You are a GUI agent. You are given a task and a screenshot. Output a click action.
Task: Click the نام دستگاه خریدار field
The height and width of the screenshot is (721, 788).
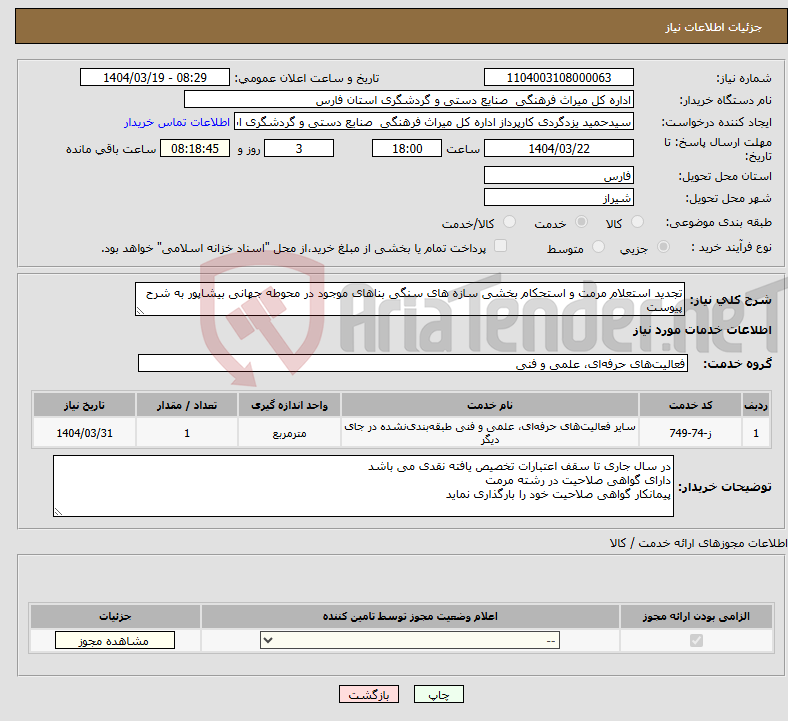pos(409,99)
